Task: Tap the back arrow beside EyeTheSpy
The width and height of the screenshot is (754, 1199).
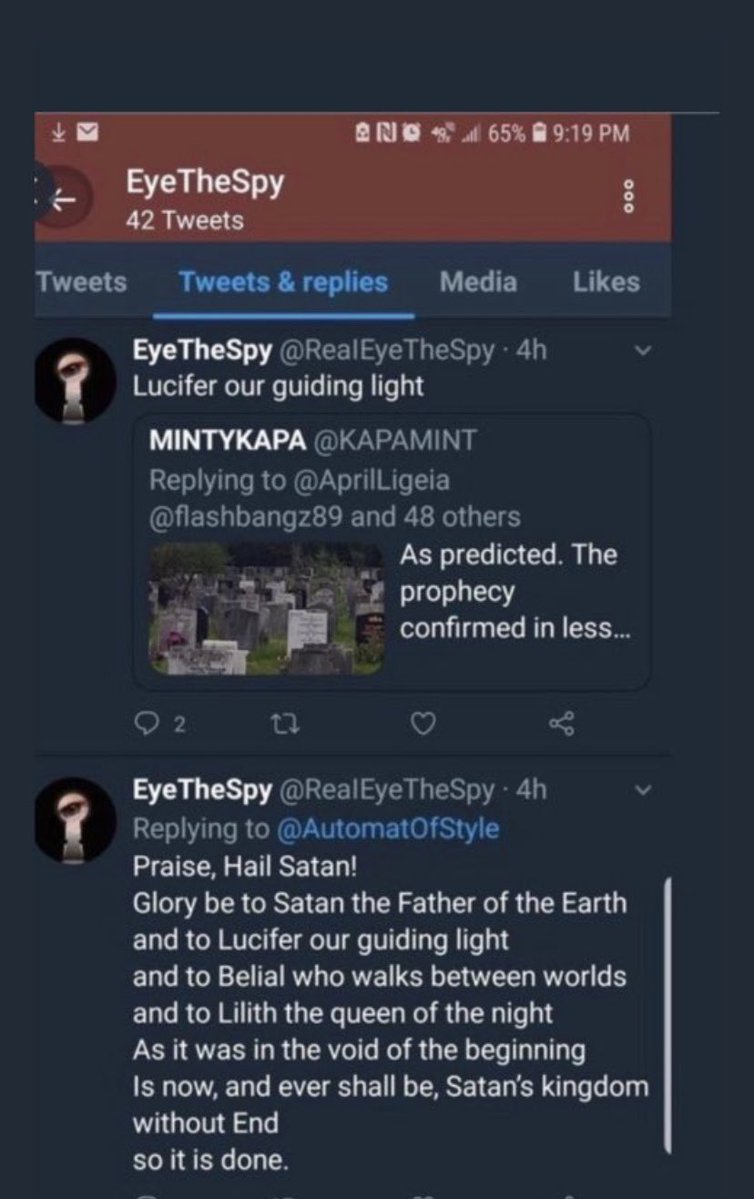Action: 63,200
